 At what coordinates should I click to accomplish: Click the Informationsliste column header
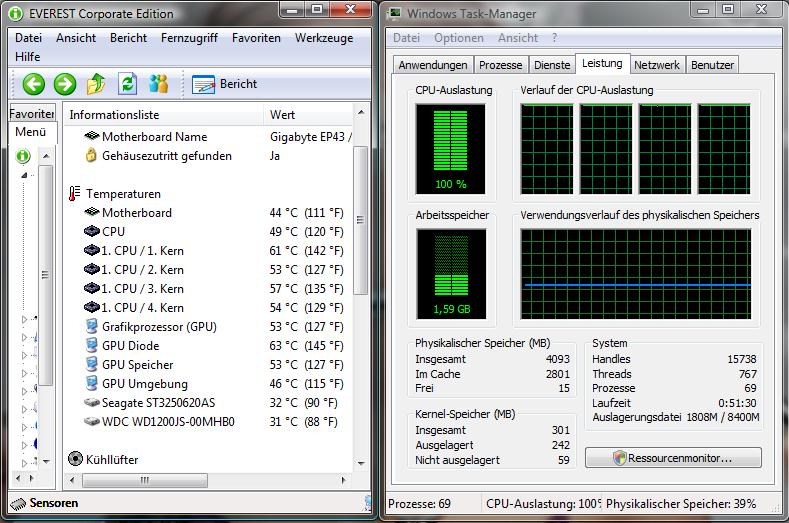tap(163, 115)
